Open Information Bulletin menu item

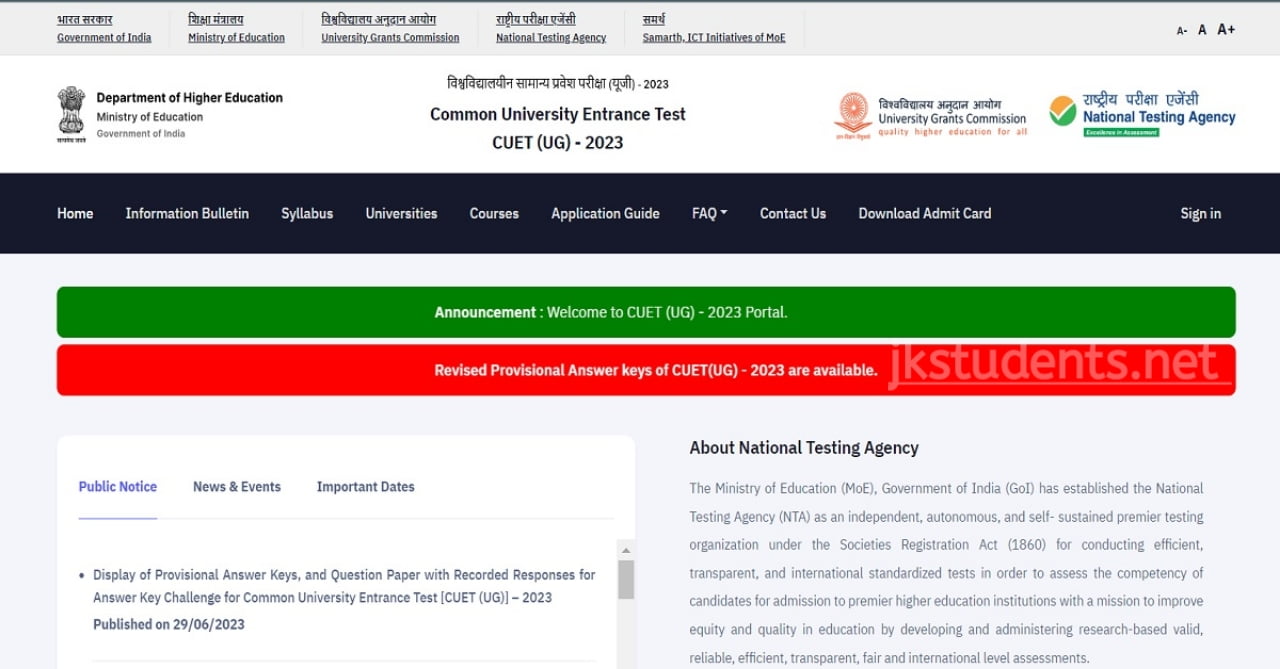pyautogui.click(x=187, y=213)
